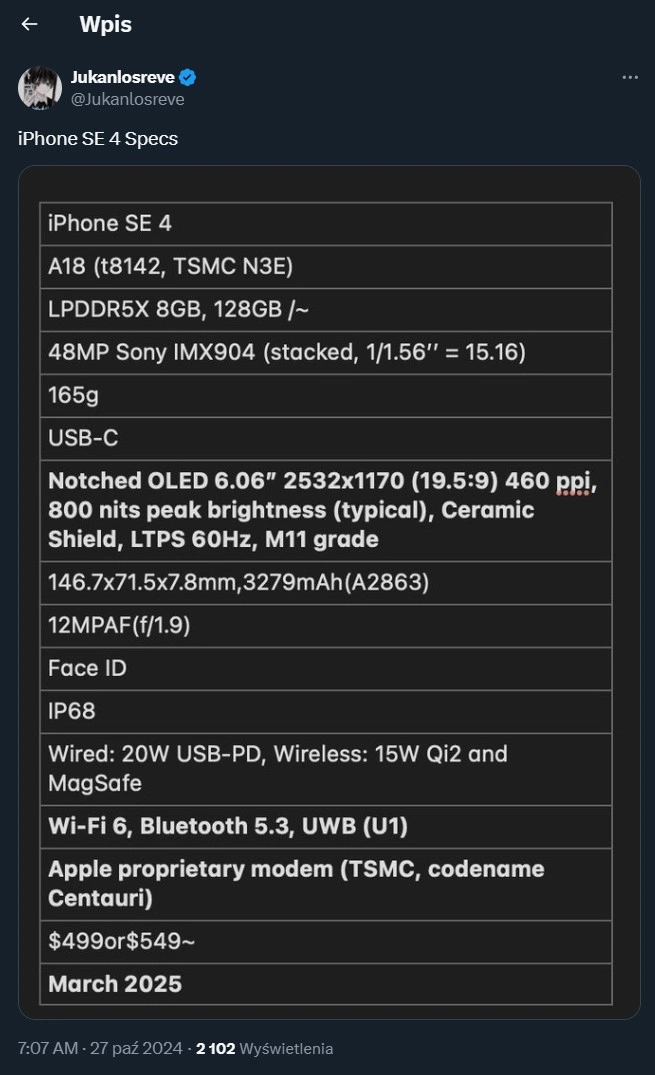Click the Jukanlosreve display name
Image resolution: width=655 pixels, height=1075 pixels.
pos(123,77)
